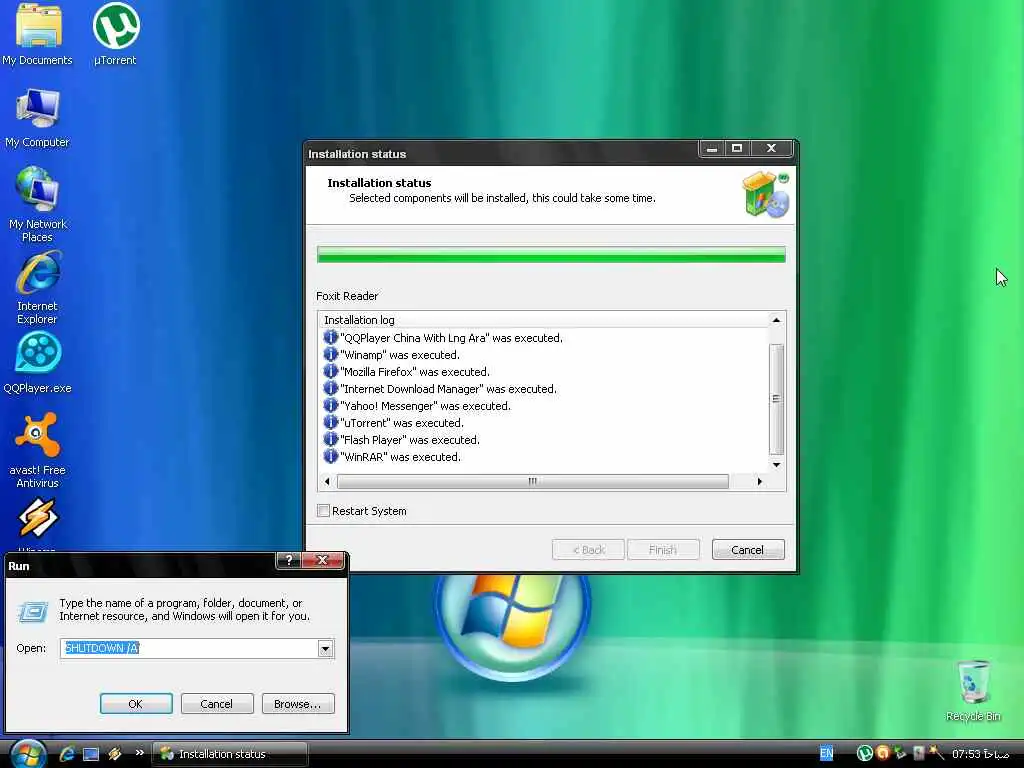Screen dimensions: 1024x768
Task: Select '"Flash Player" was executed.' log entry
Action: coord(409,440)
